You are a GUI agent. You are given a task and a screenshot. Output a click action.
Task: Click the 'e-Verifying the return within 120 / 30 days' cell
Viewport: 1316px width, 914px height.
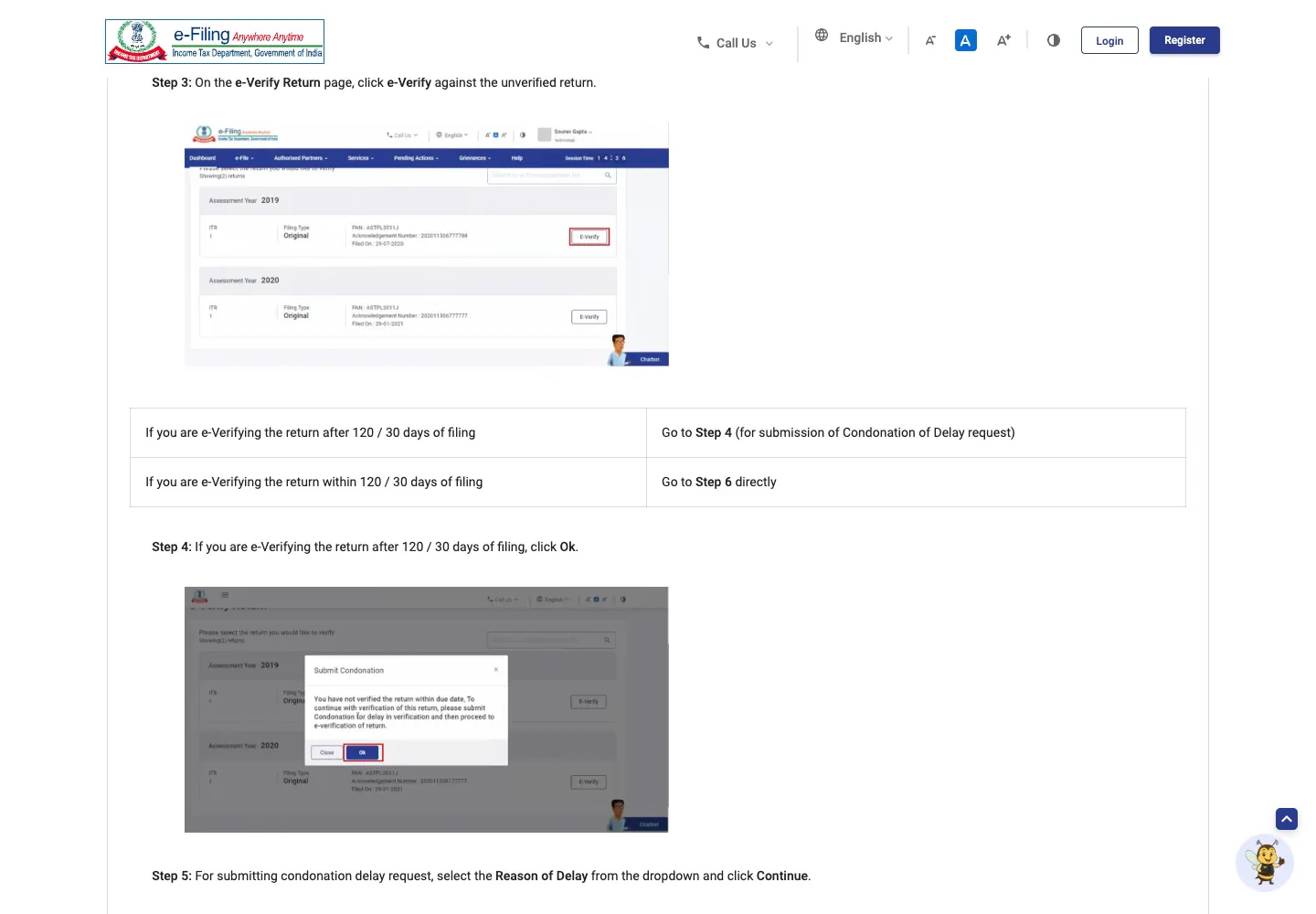coord(388,483)
